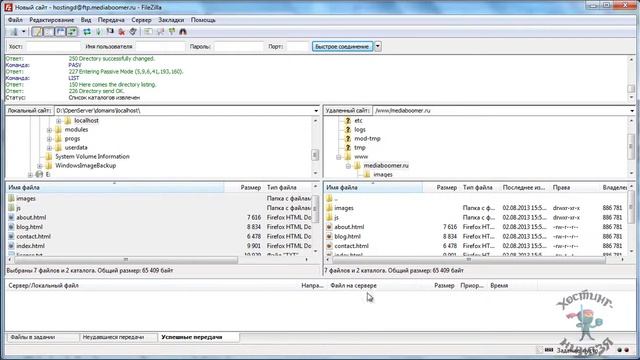Click the remote blog.html file icon

coord(329,236)
